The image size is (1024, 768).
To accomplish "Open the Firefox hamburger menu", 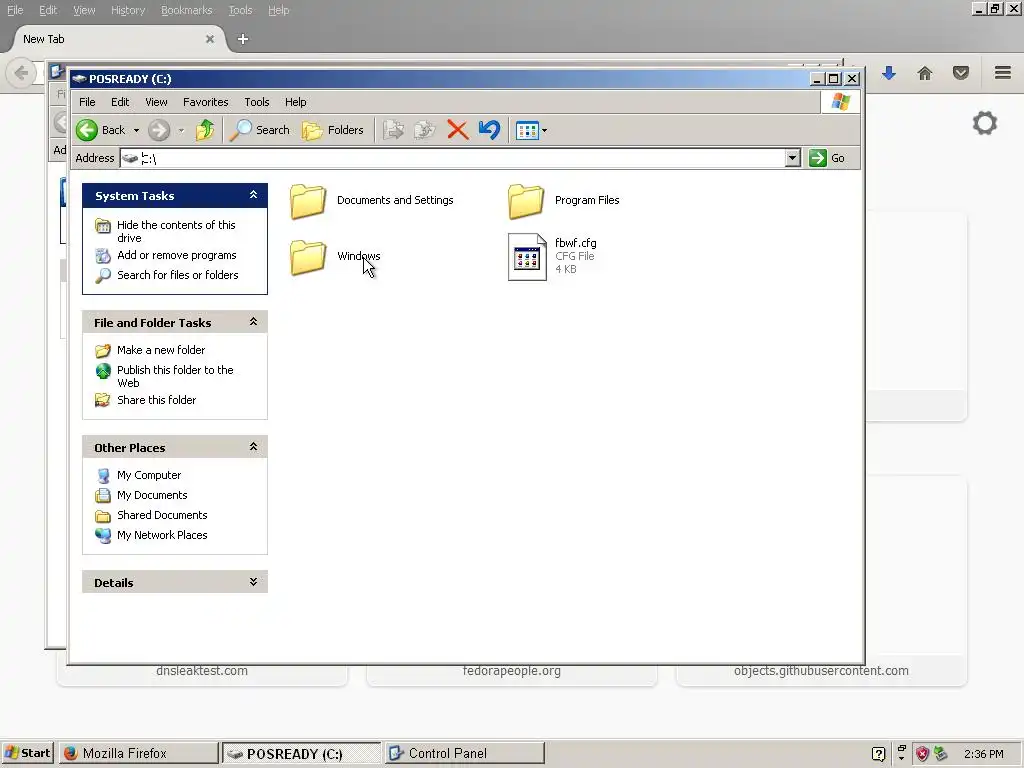I will click(x=1002, y=72).
